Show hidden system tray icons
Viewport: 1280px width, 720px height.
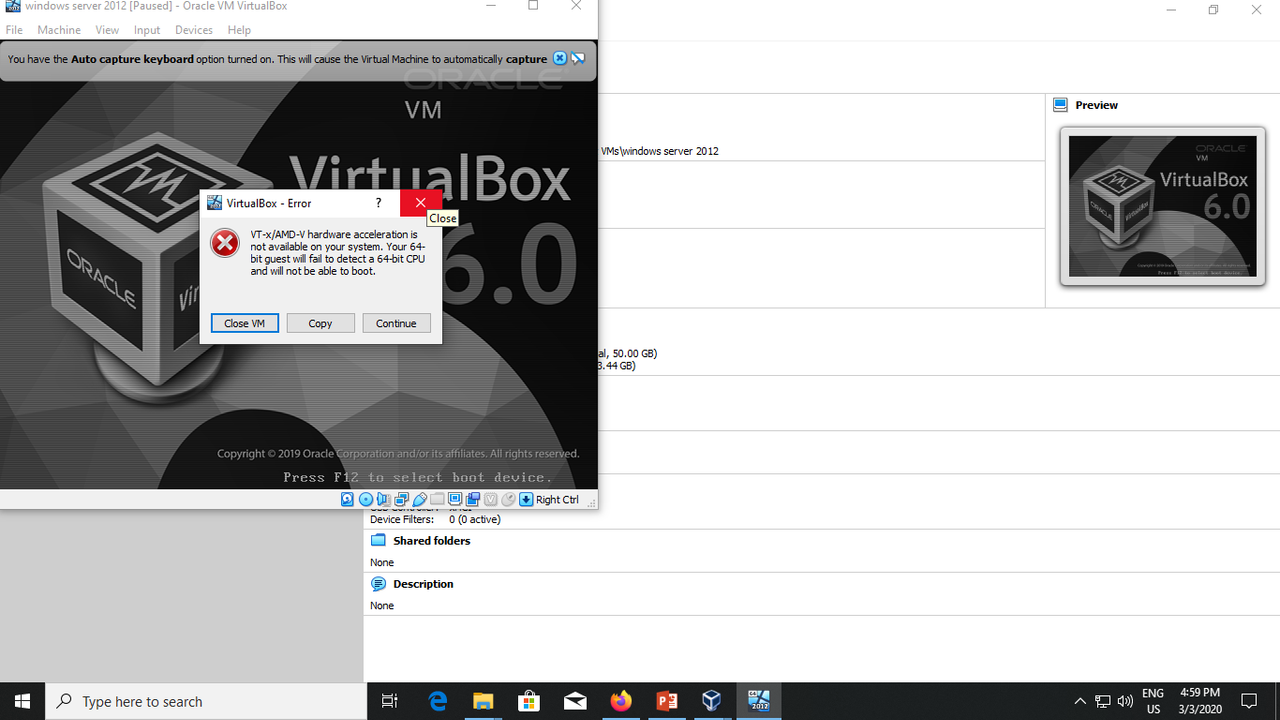coord(1080,701)
